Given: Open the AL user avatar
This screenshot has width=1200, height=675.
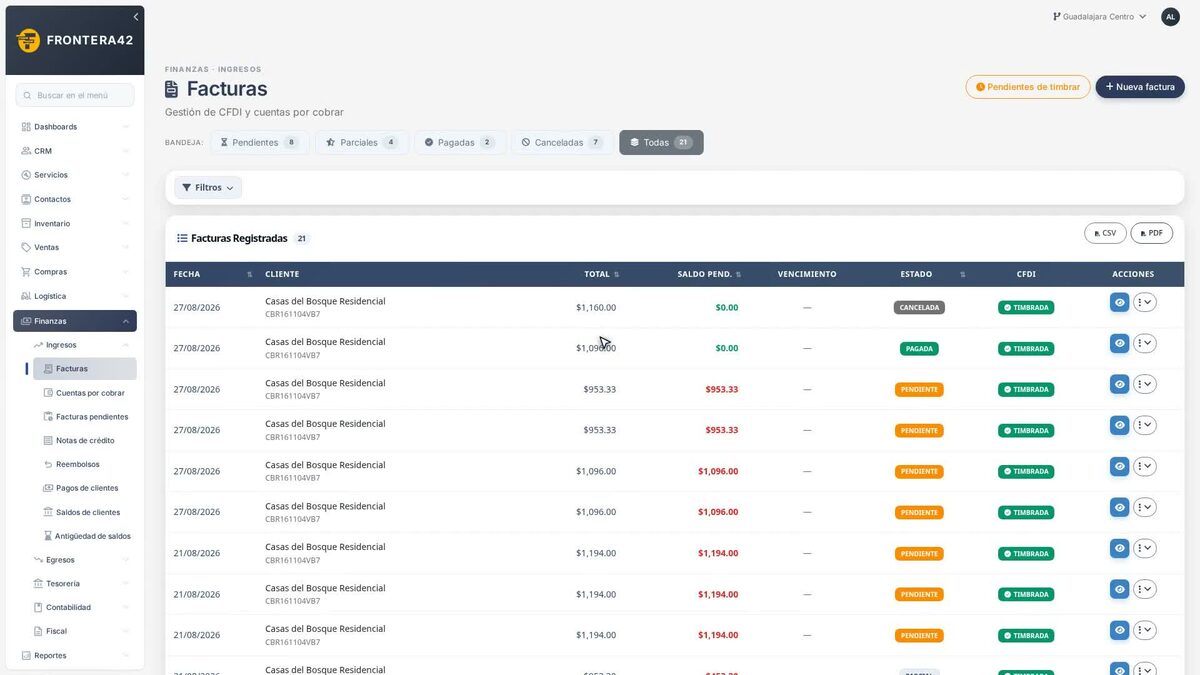Looking at the screenshot, I should [1170, 17].
